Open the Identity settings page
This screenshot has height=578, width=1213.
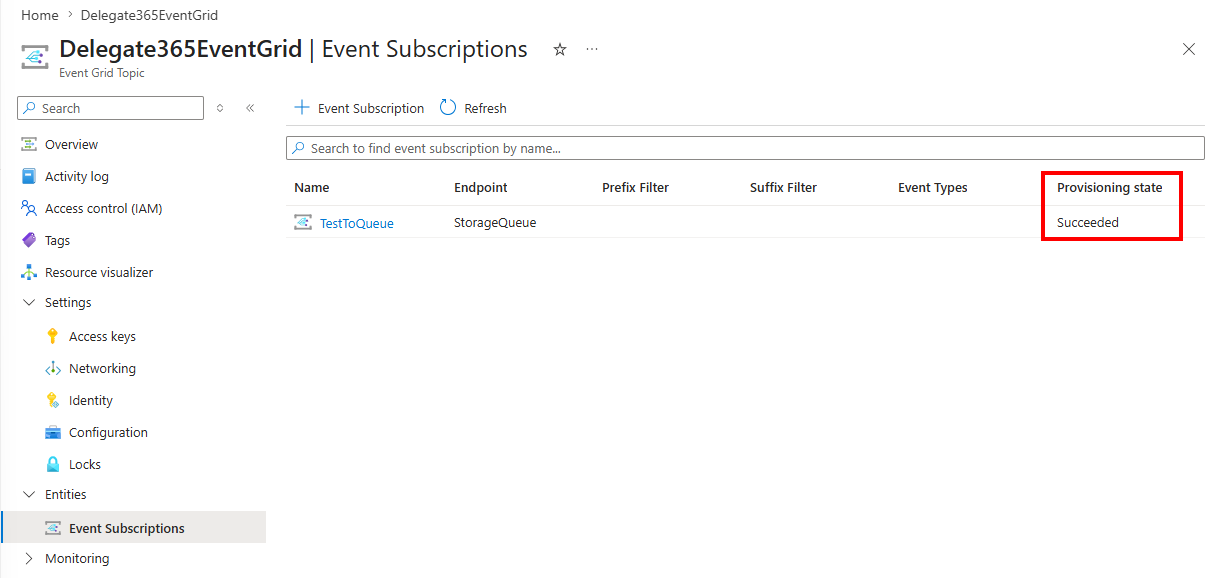point(91,401)
